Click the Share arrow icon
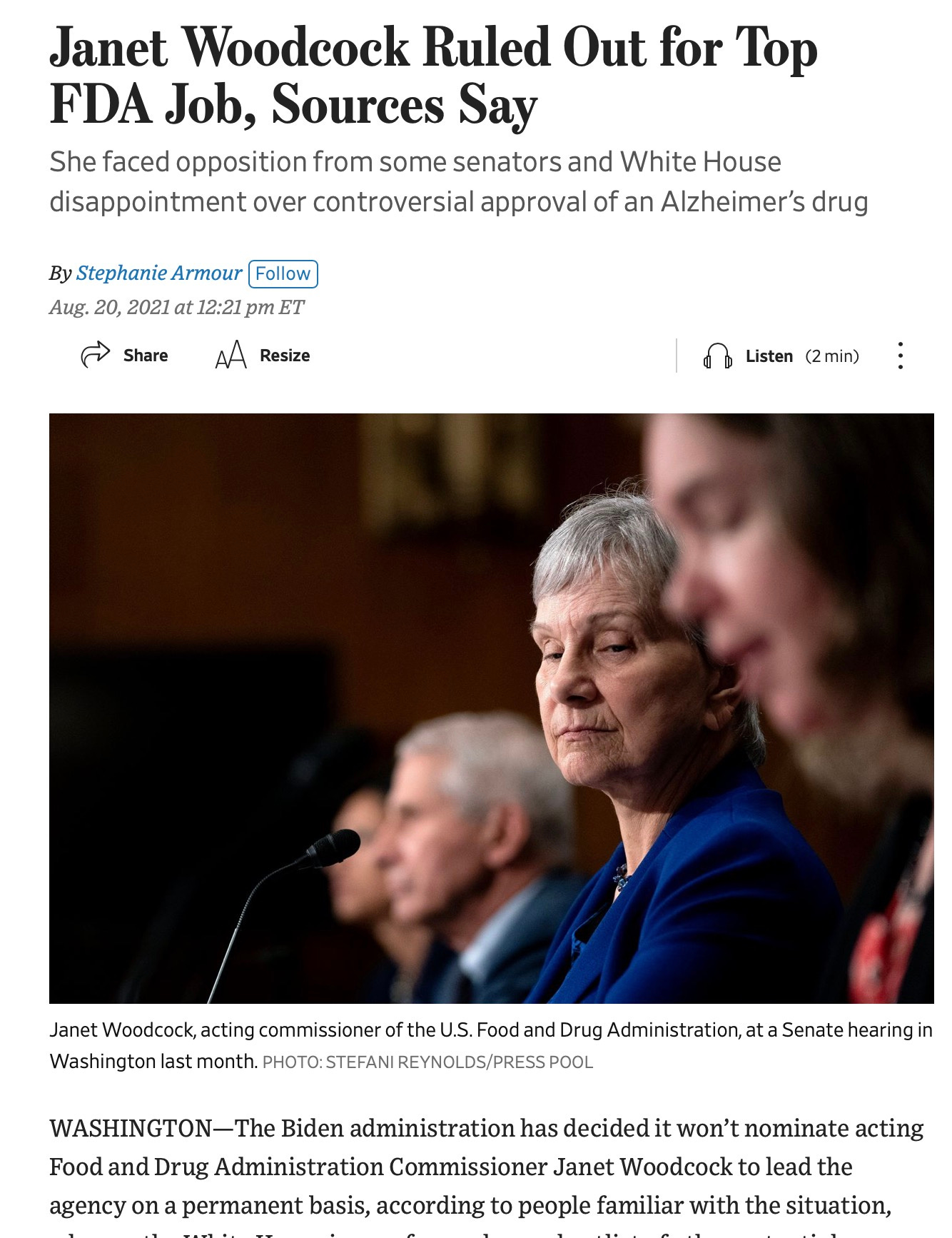The height and width of the screenshot is (1238, 952). (x=96, y=355)
